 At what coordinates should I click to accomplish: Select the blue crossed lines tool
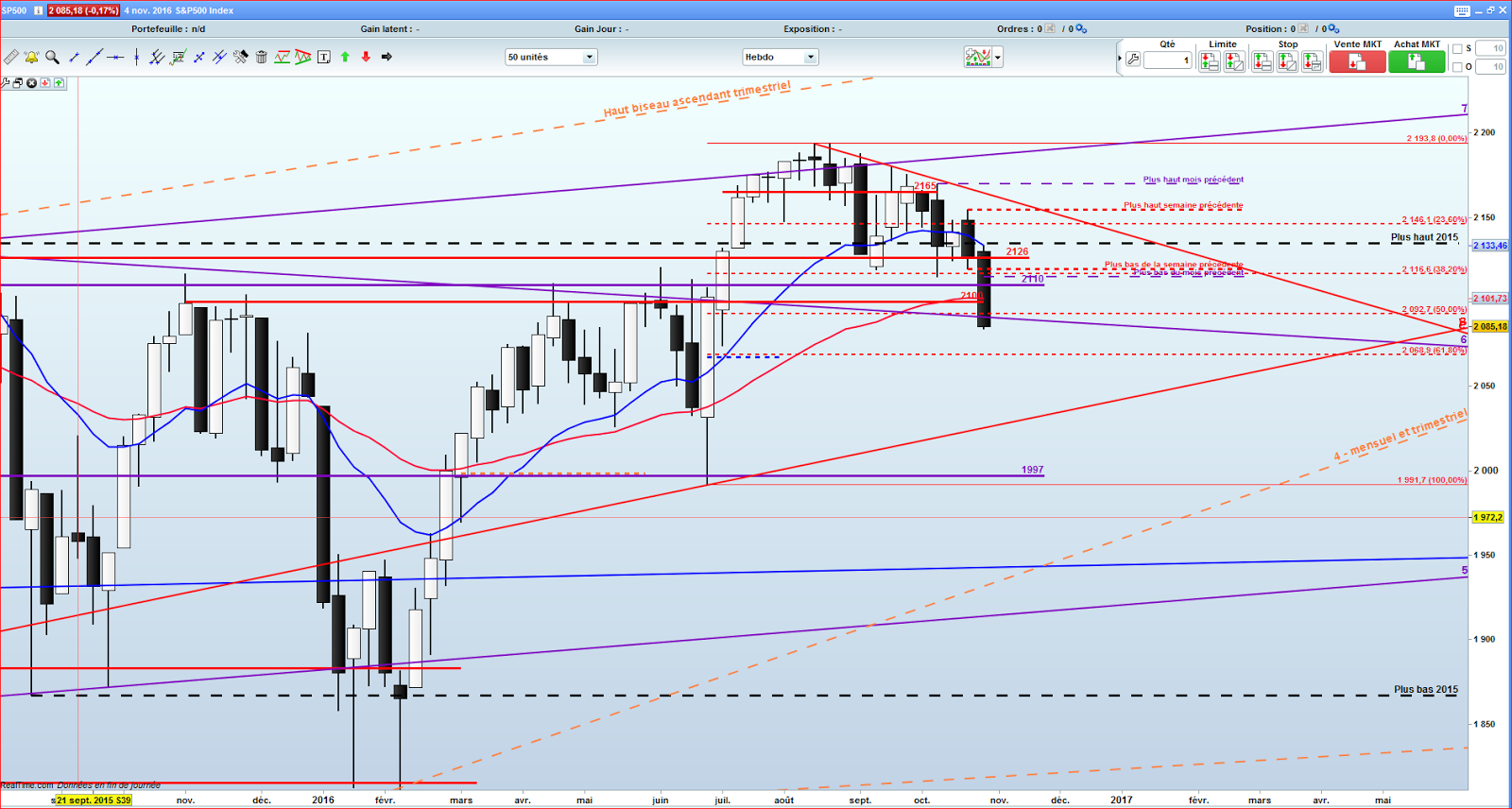tap(219, 58)
